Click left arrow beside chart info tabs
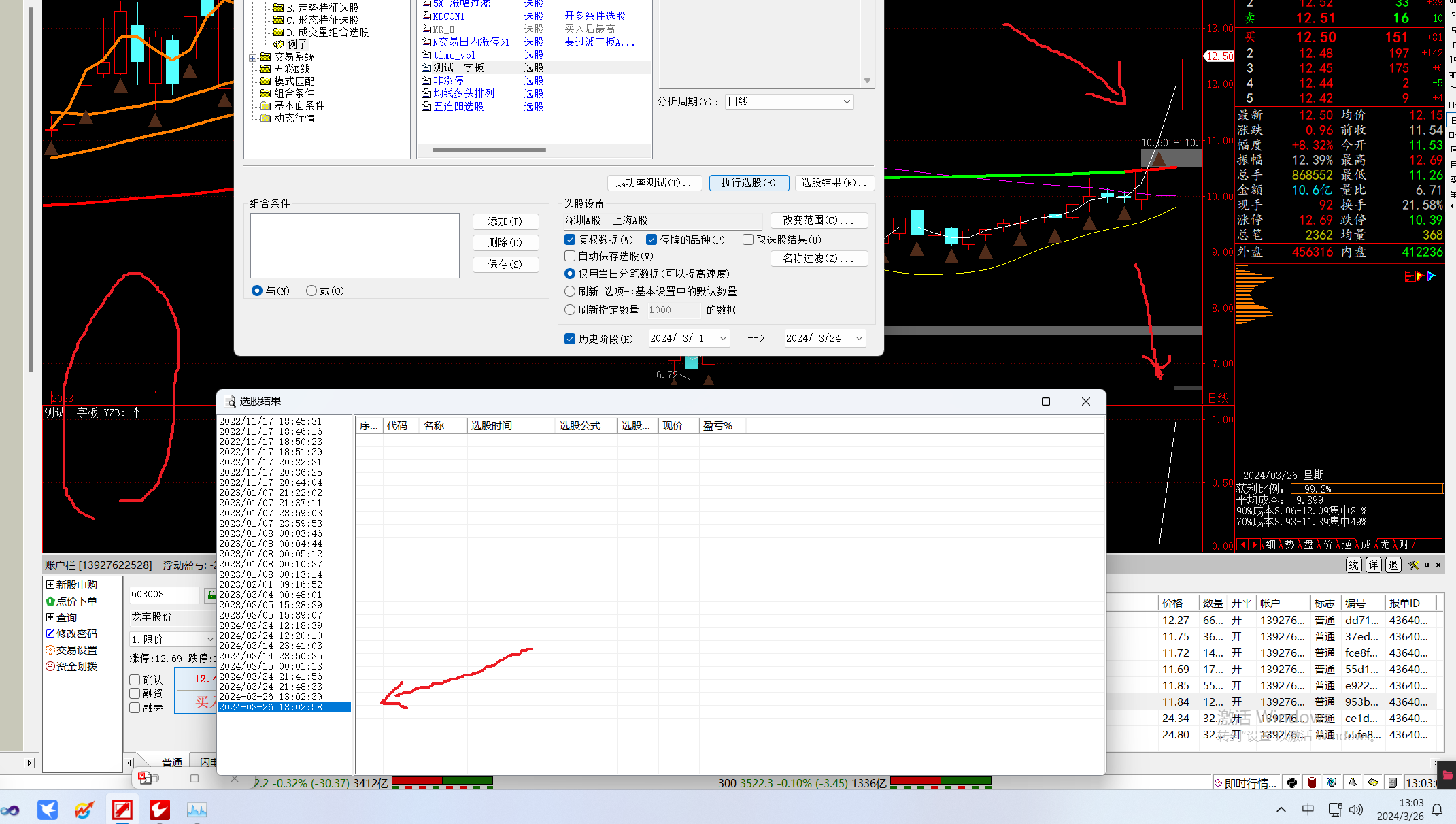This screenshot has height=824, width=1456. [1244, 544]
